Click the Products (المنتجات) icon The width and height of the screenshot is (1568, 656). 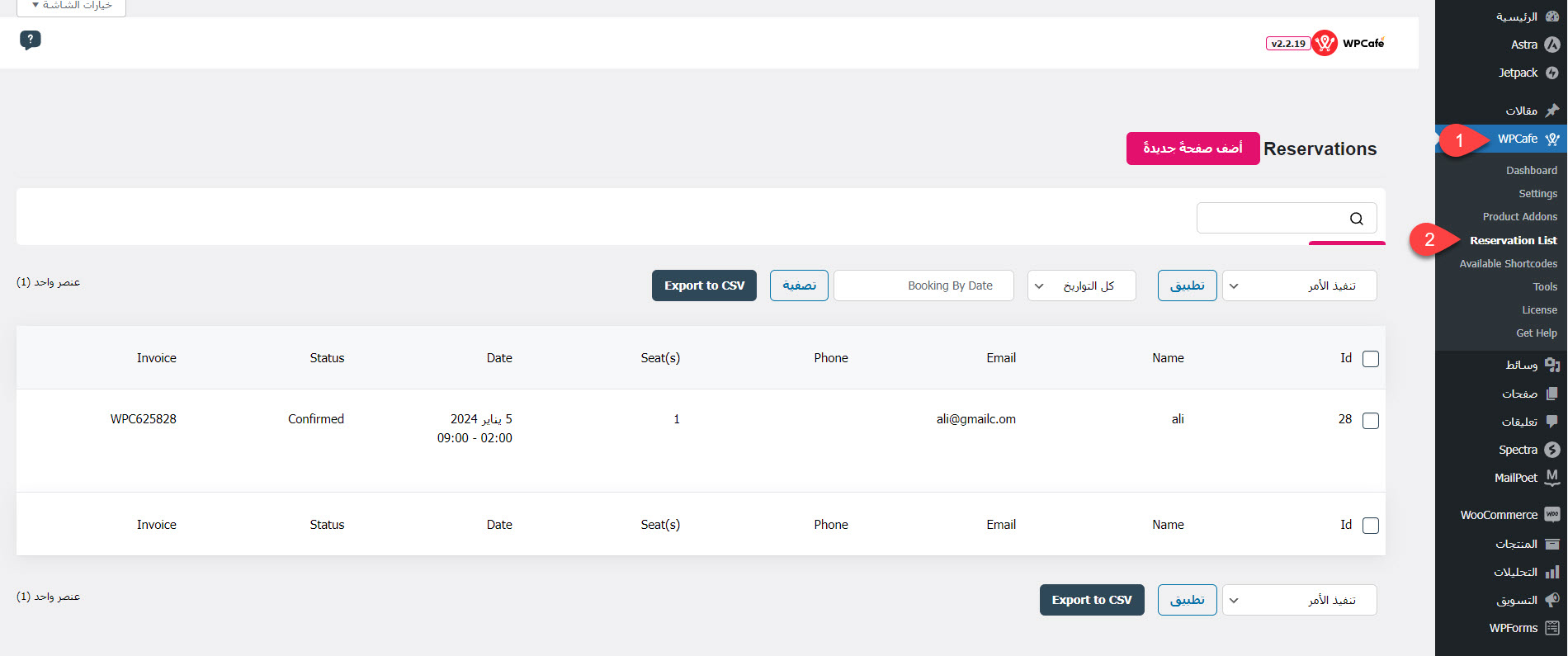click(x=1551, y=544)
